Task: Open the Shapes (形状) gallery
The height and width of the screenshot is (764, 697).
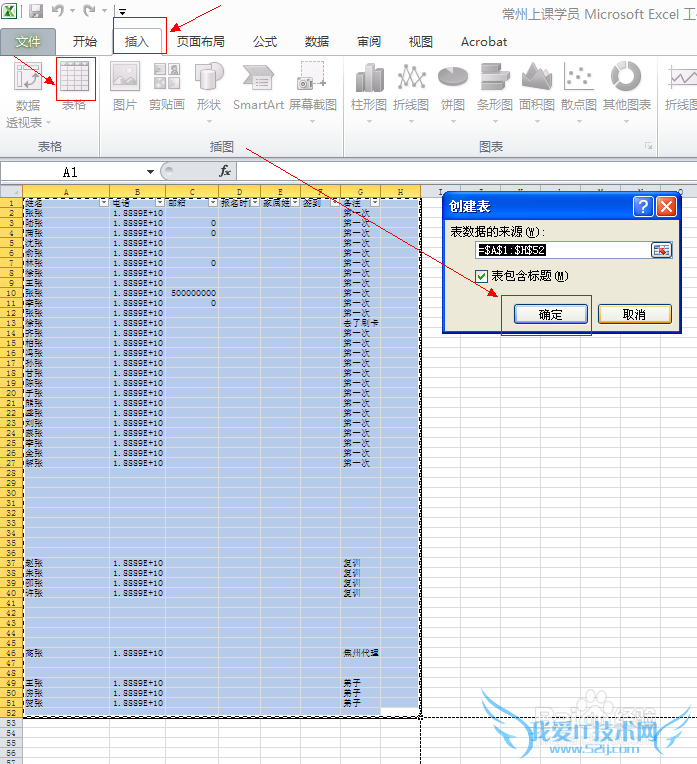Action: click(208, 80)
